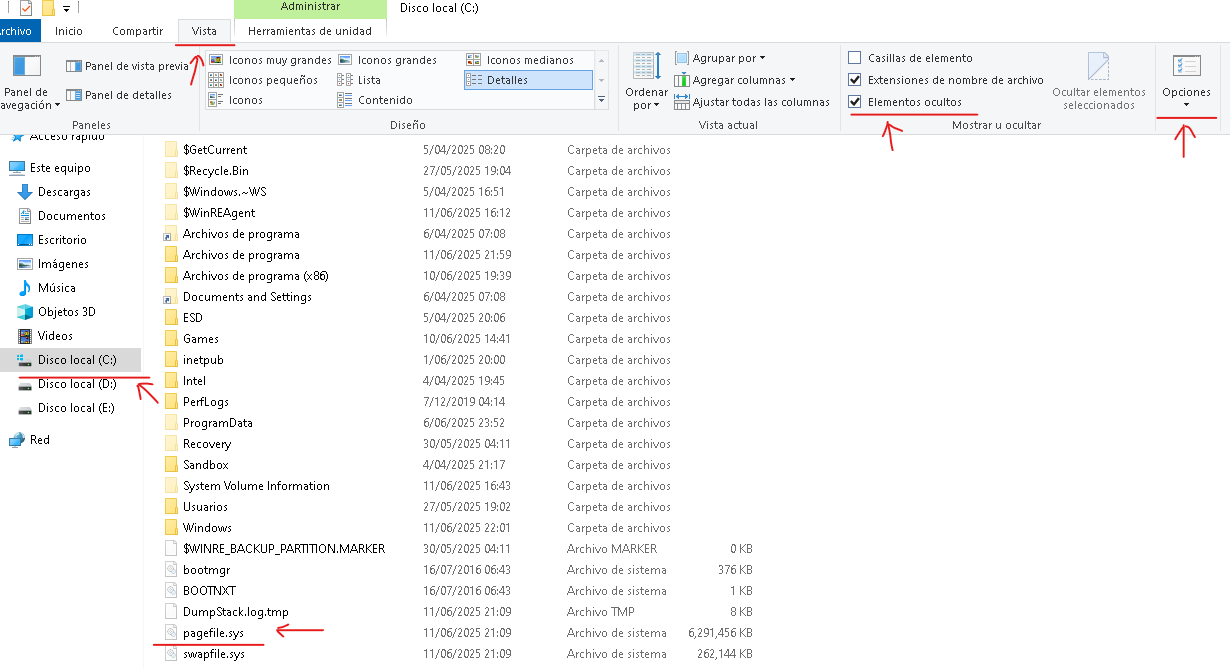Viewport: 1230px width, 669px height.
Task: Select Documents and Settings shortcut icon
Action: tap(171, 297)
